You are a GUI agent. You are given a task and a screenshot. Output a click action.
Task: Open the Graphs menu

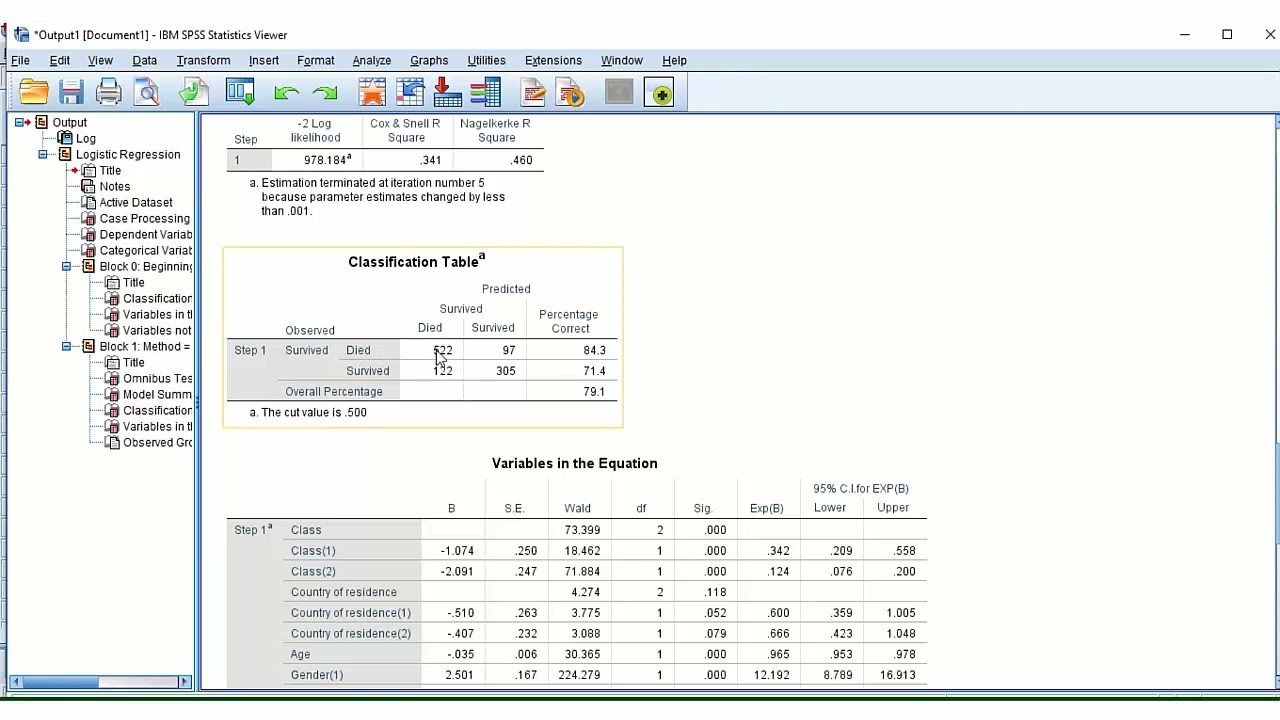(x=429, y=60)
